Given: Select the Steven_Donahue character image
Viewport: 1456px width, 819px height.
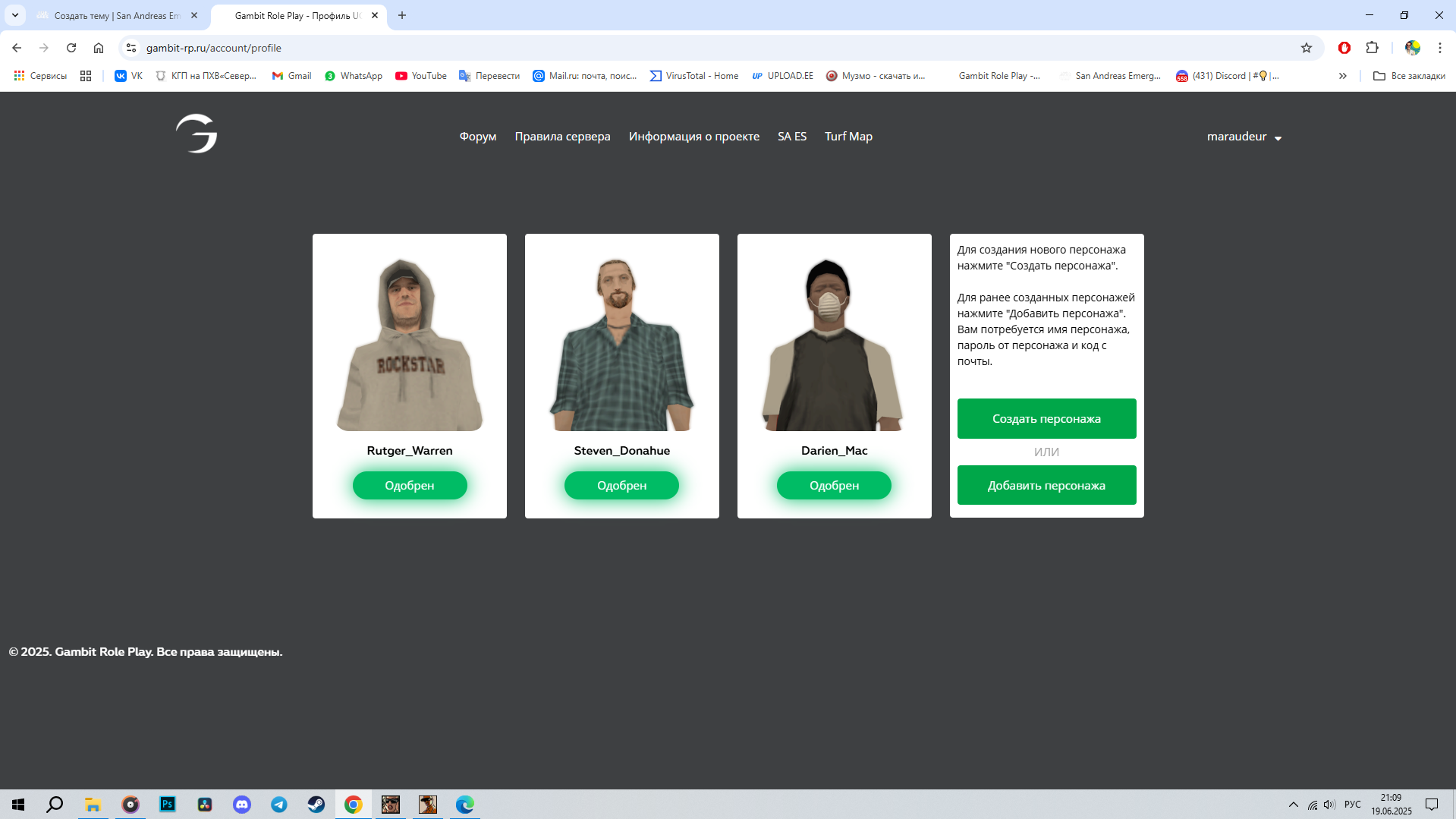Looking at the screenshot, I should pos(621,344).
